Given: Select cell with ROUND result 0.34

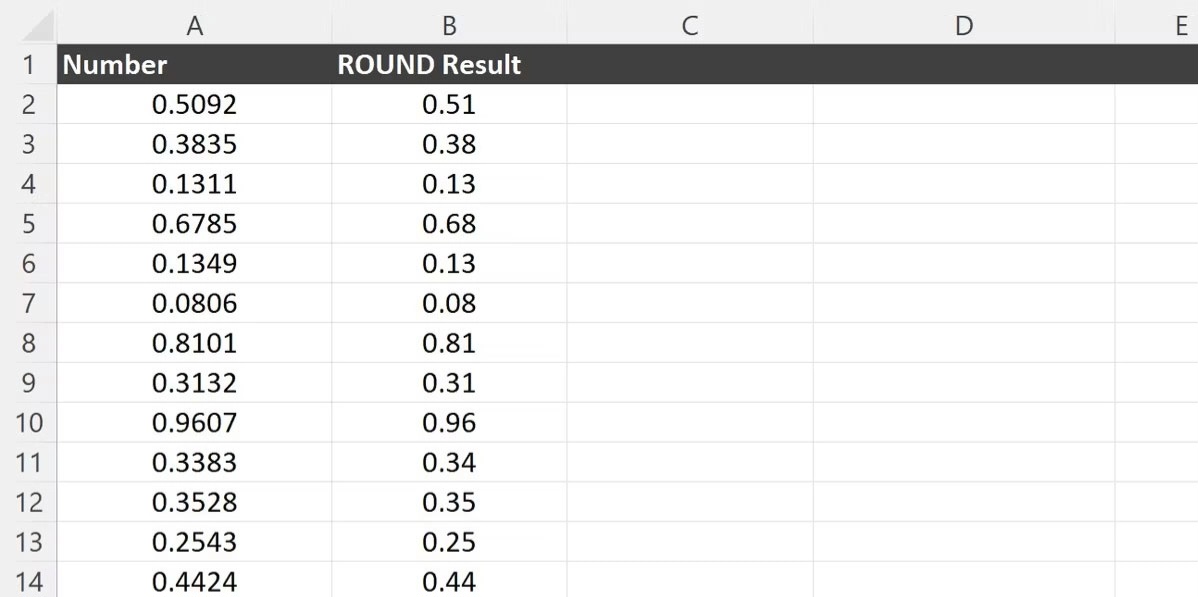Looking at the screenshot, I should click(449, 462).
